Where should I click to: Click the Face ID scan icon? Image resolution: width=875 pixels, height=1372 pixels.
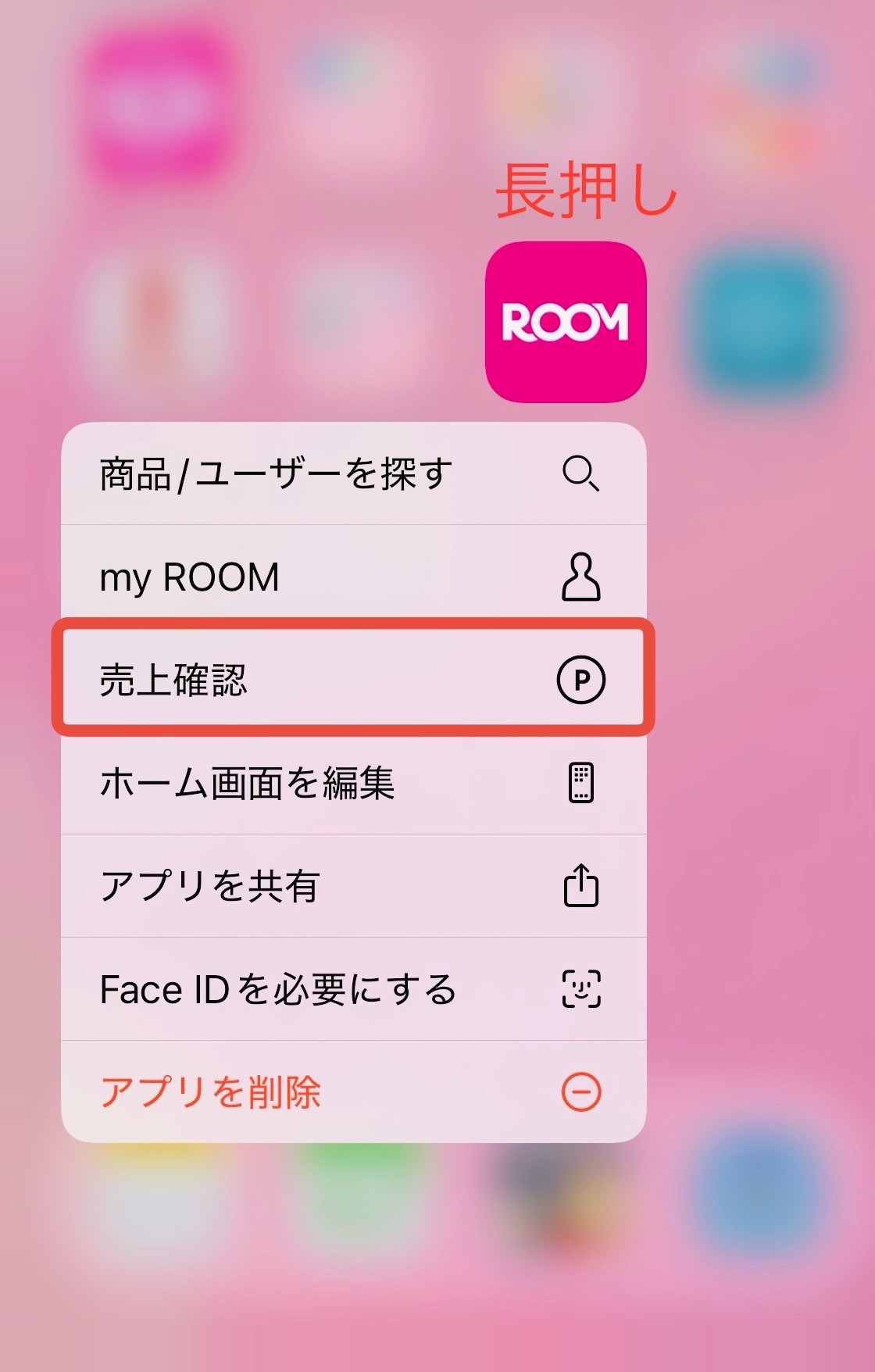tap(580, 988)
